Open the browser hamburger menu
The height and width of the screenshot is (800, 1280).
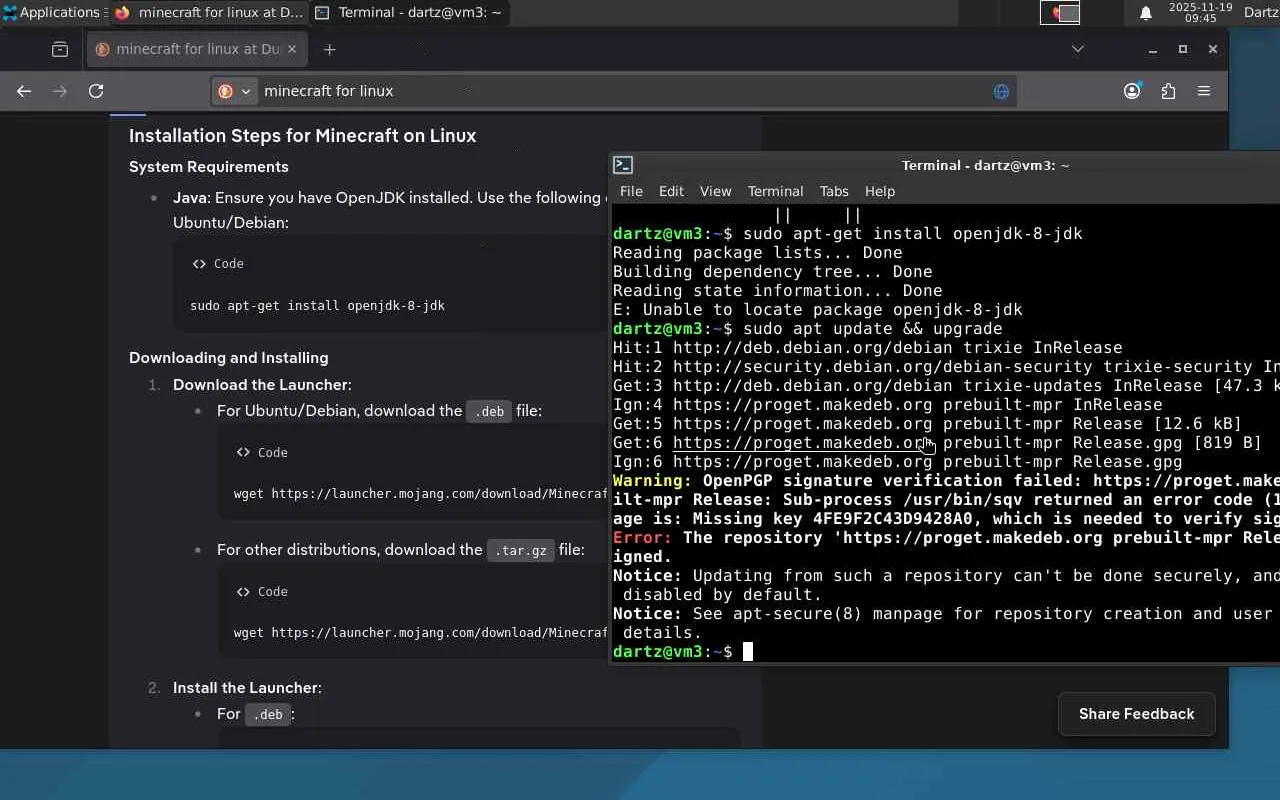click(x=1204, y=91)
